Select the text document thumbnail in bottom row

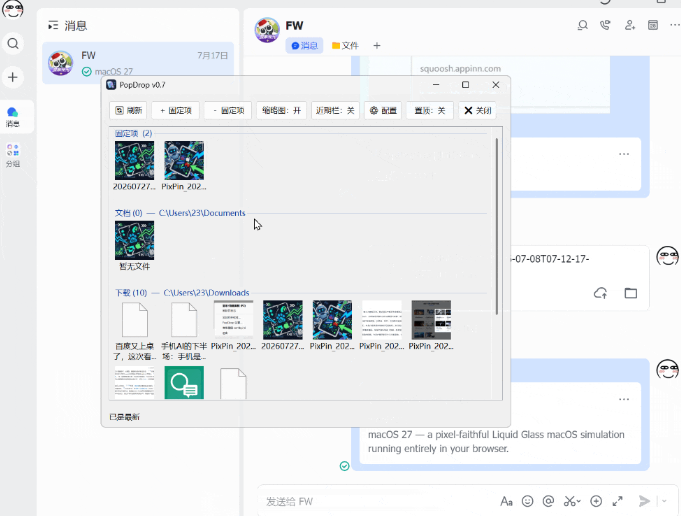[134, 382]
